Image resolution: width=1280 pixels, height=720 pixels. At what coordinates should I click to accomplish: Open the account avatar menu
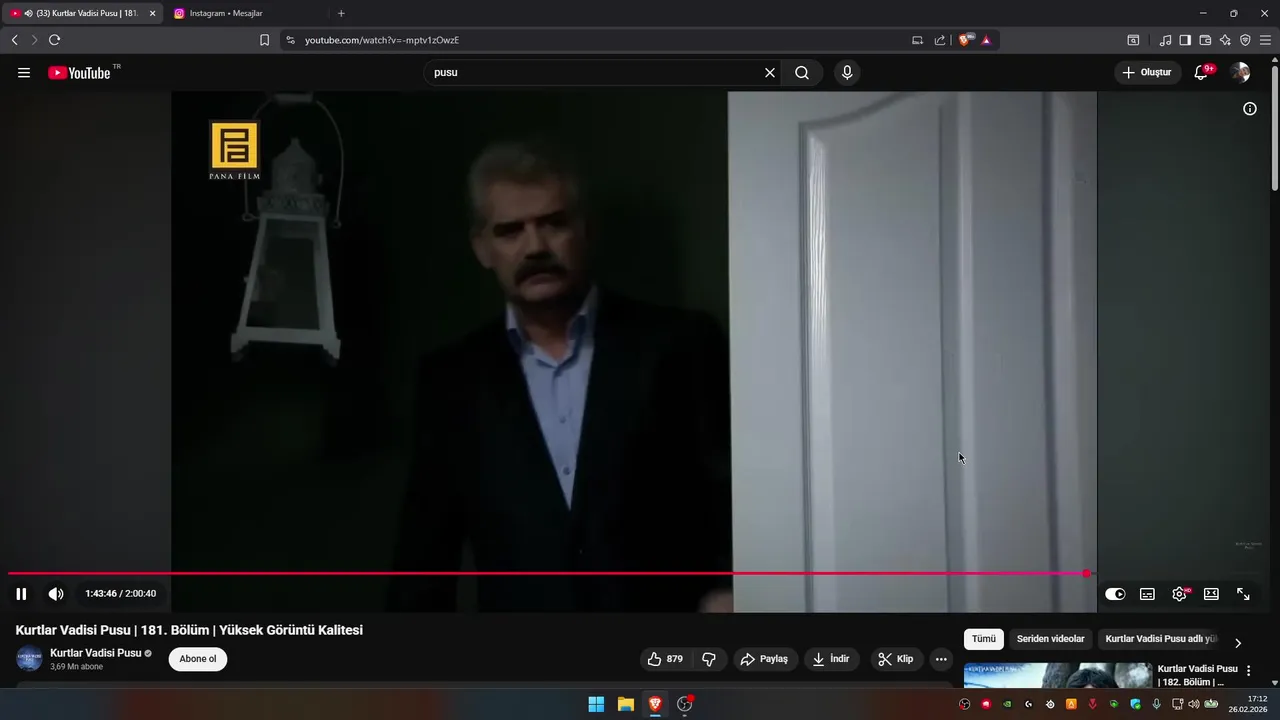click(x=1240, y=73)
